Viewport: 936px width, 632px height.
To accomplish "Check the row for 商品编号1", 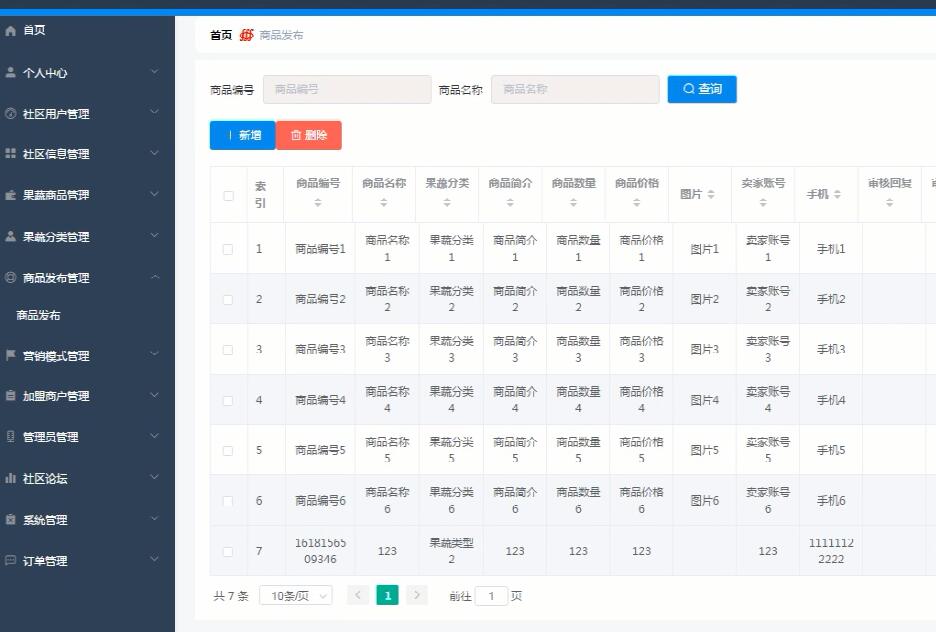I will [x=228, y=249].
